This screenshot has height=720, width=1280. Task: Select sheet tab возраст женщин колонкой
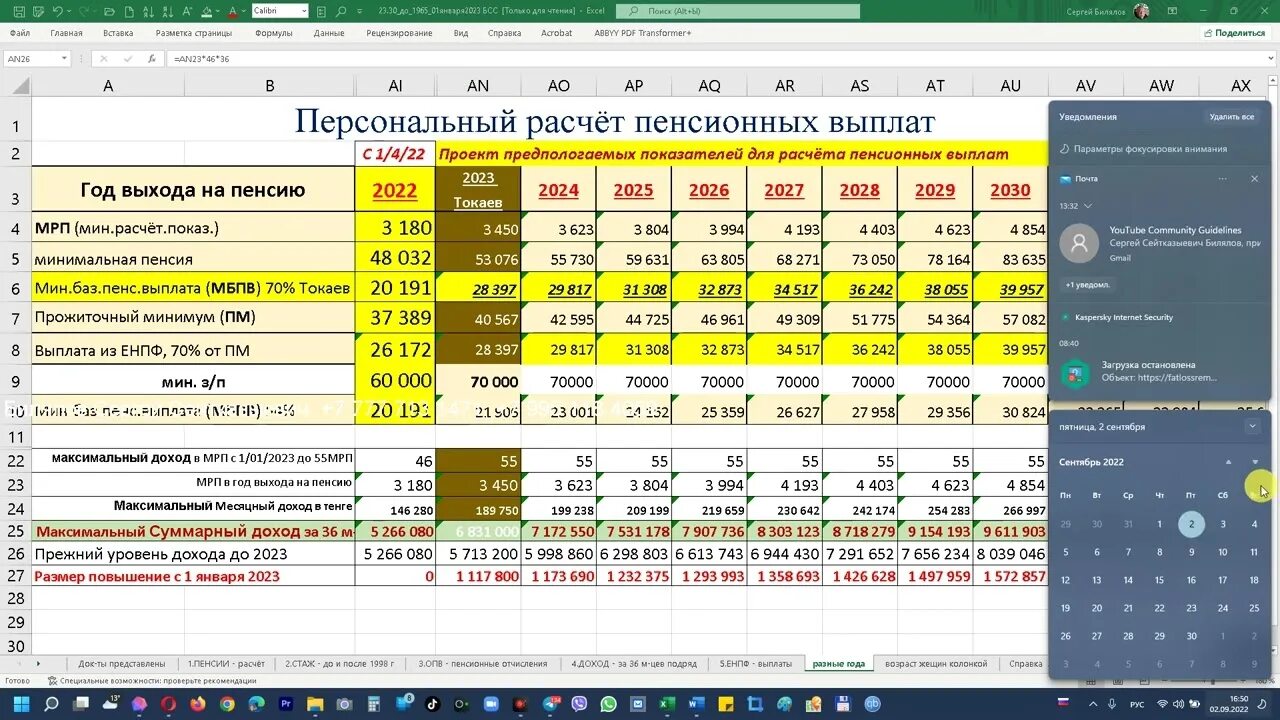(936, 663)
